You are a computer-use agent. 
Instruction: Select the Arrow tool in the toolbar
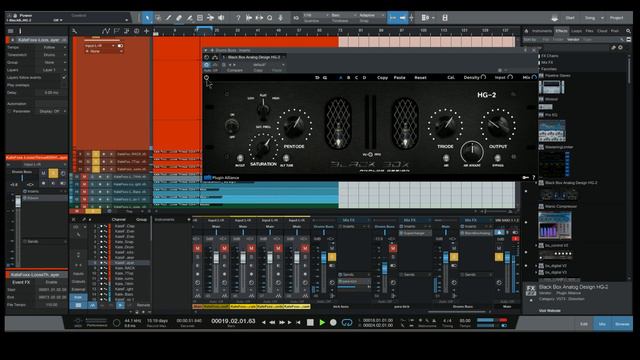[147, 18]
